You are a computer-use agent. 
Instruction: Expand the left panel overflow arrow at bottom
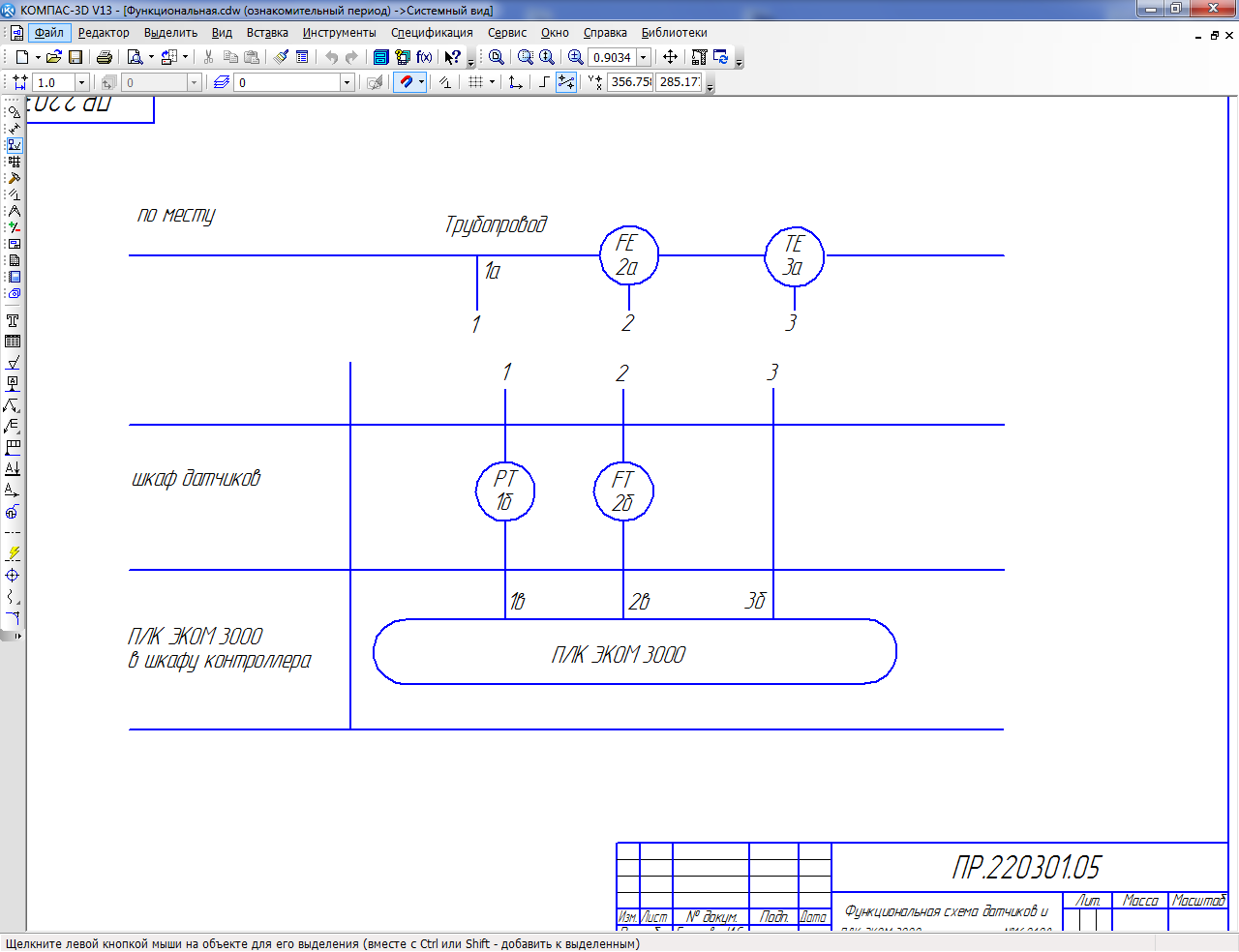[17, 636]
